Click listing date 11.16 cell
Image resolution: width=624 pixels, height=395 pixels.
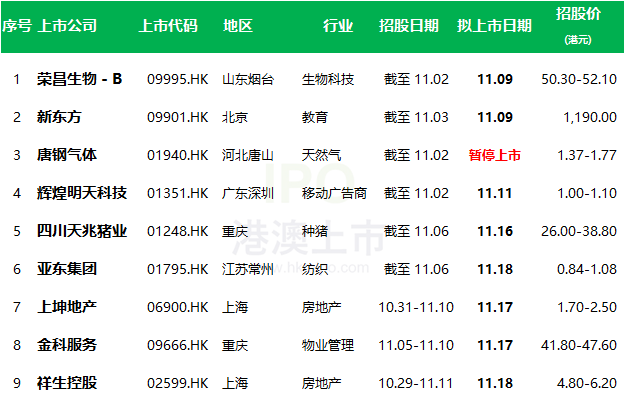495,231
